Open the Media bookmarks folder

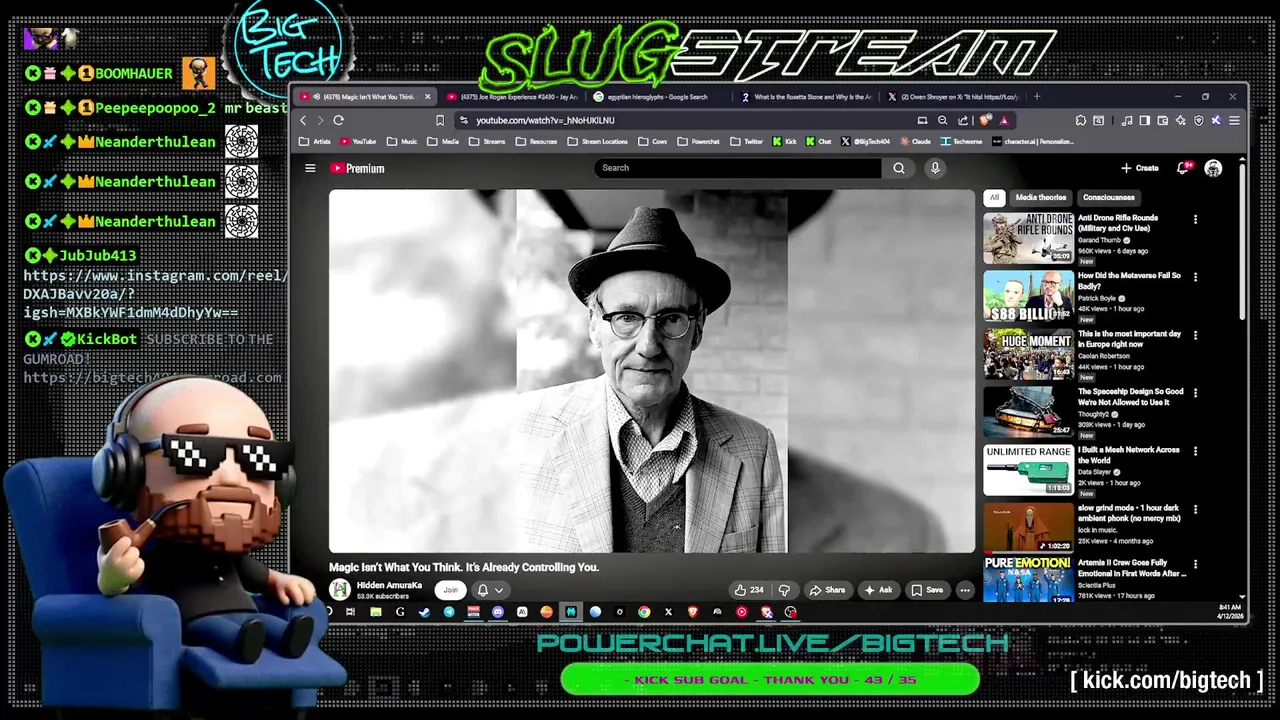[443, 142]
